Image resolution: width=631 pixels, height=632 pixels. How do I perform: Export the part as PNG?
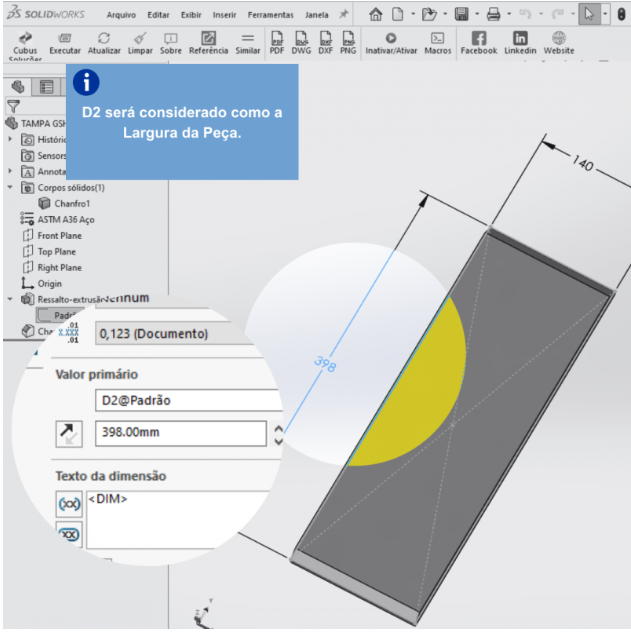pyautogui.click(x=348, y=38)
